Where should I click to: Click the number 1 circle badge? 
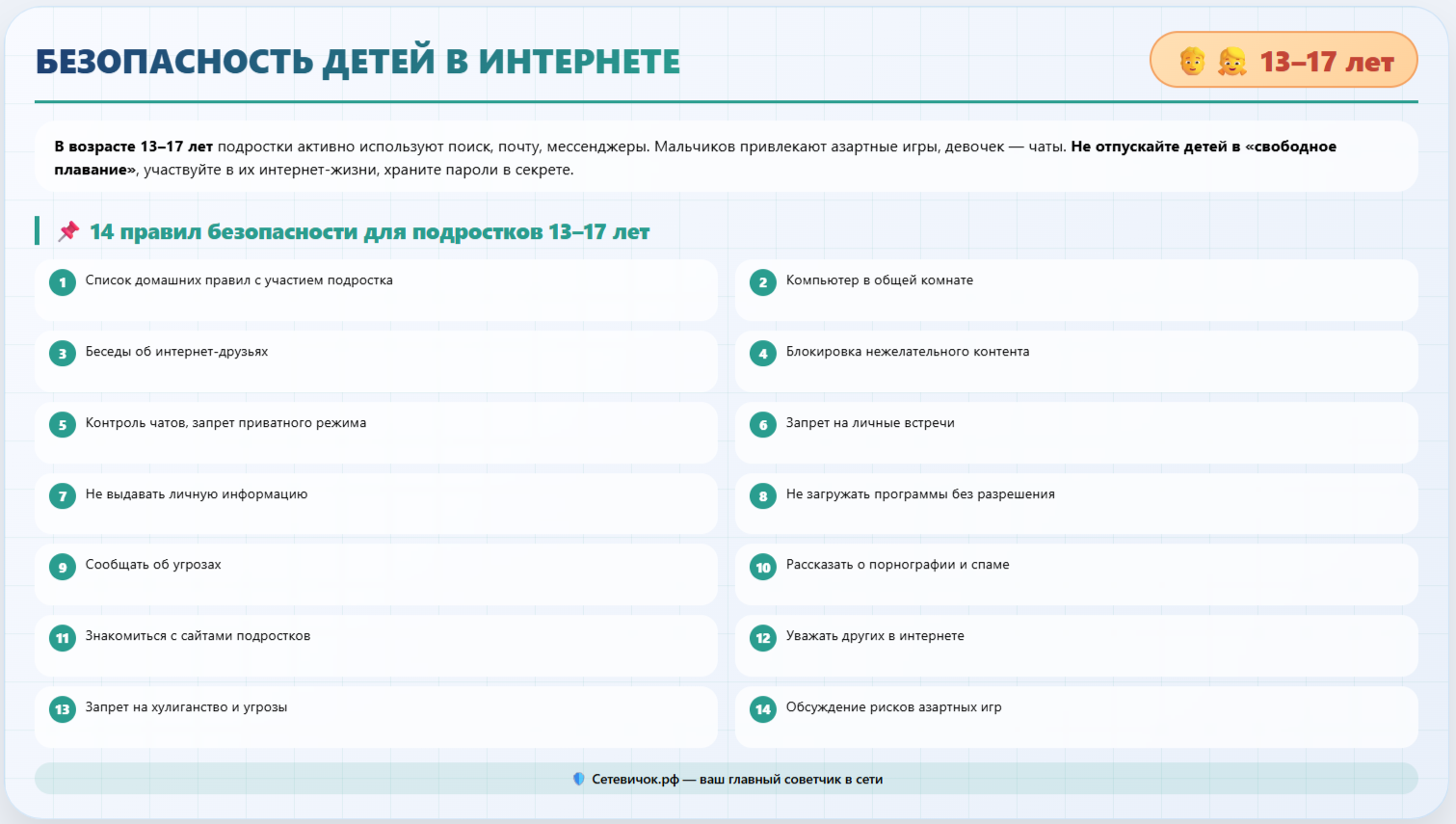coord(63,282)
